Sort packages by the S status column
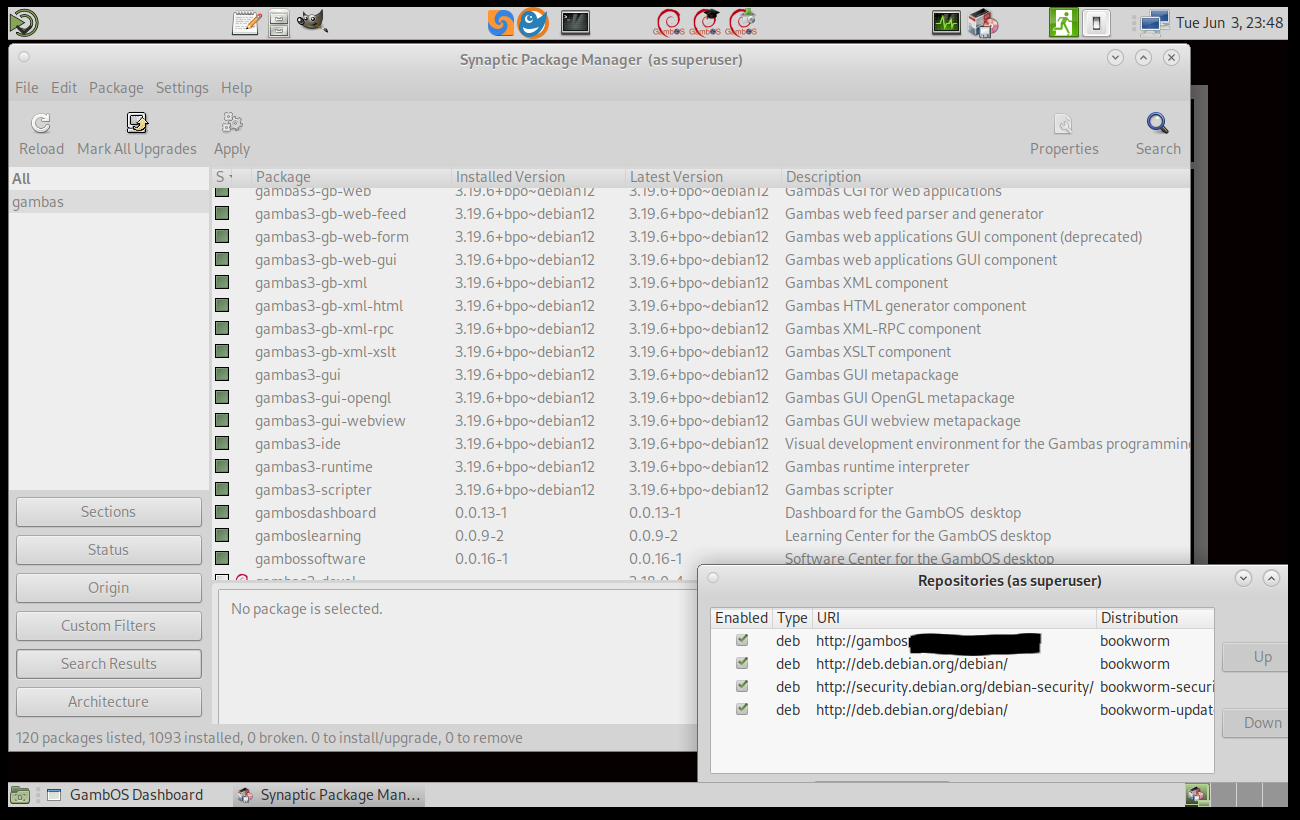The width and height of the screenshot is (1300, 820). coord(224,177)
